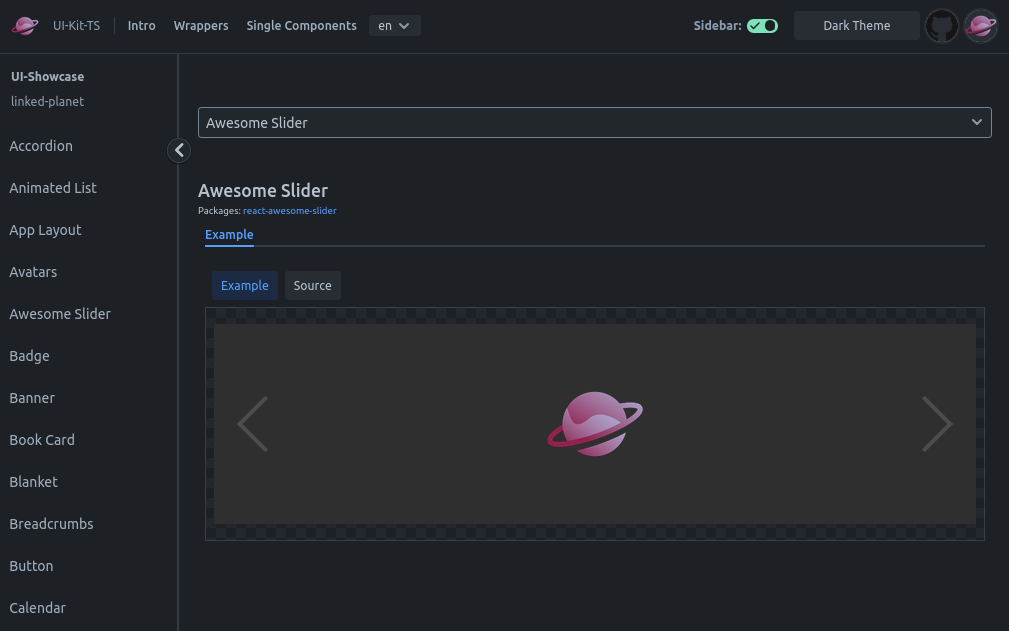The width and height of the screenshot is (1009, 631).
Task: Switch theme using Dark Theme button
Action: 856,26
